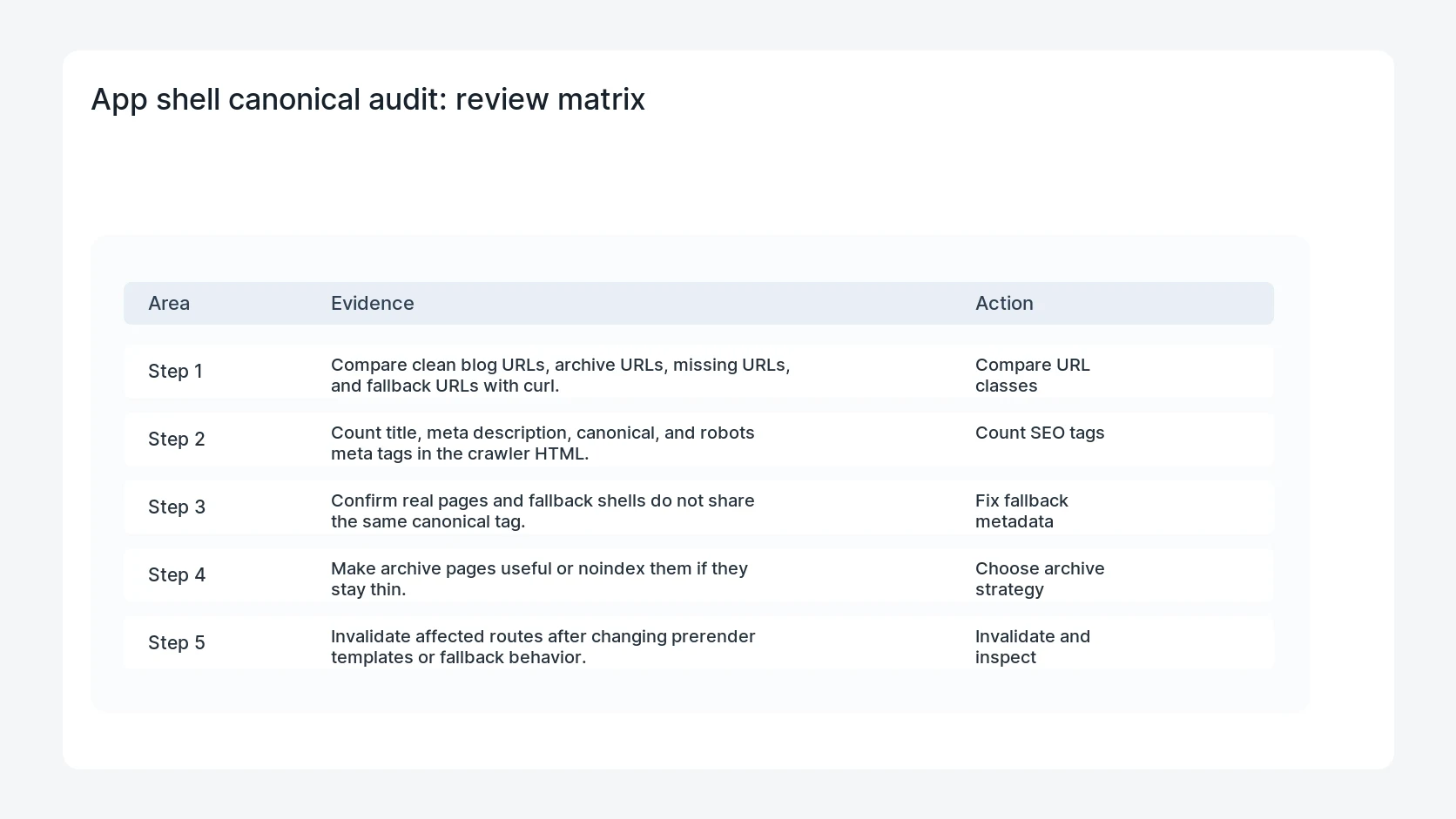Click evidence text 'Make archive pages useful or noindex'

[x=539, y=579]
